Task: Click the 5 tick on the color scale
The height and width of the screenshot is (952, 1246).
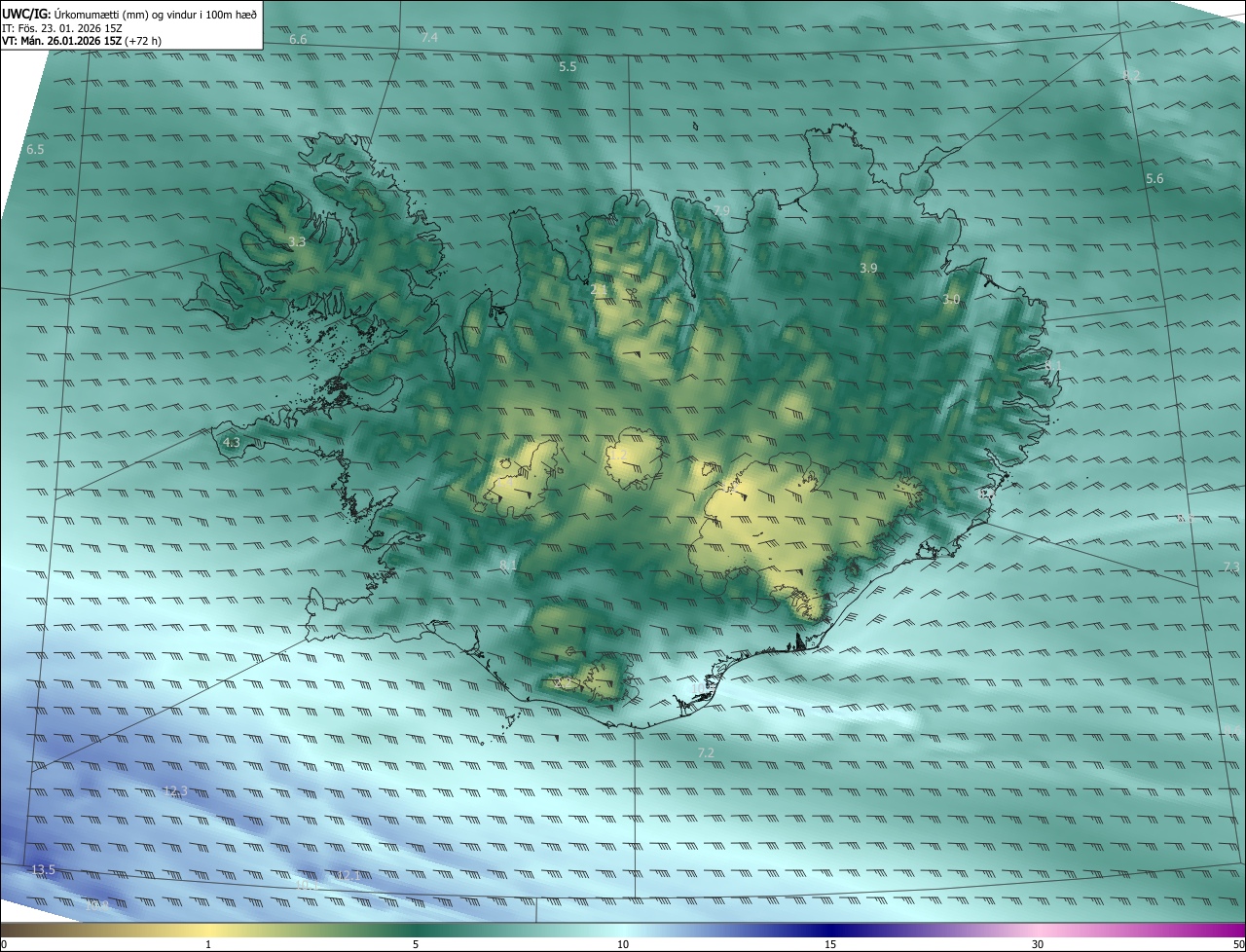Action: point(416,945)
